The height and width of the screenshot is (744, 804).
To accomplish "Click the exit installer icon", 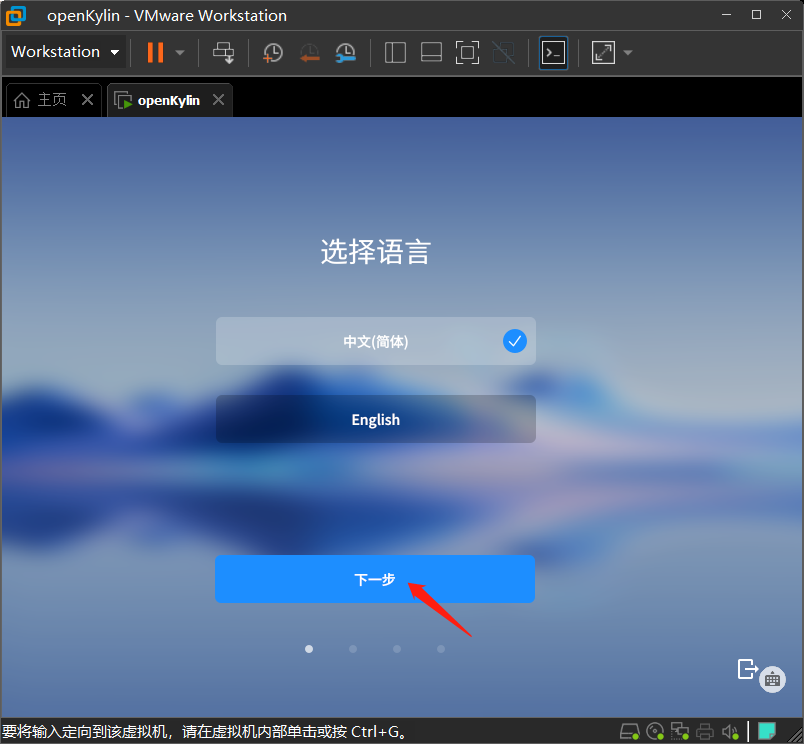I will point(748,669).
